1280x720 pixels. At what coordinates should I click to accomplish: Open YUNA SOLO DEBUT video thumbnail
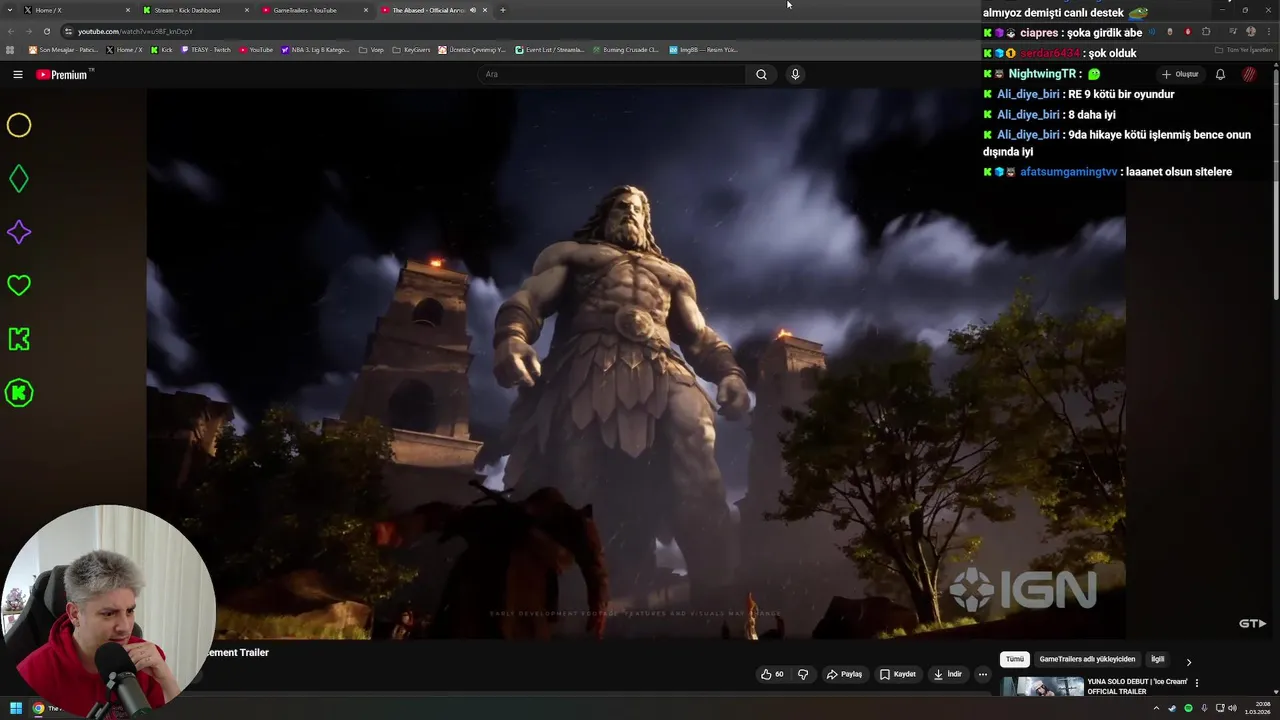[1043, 687]
